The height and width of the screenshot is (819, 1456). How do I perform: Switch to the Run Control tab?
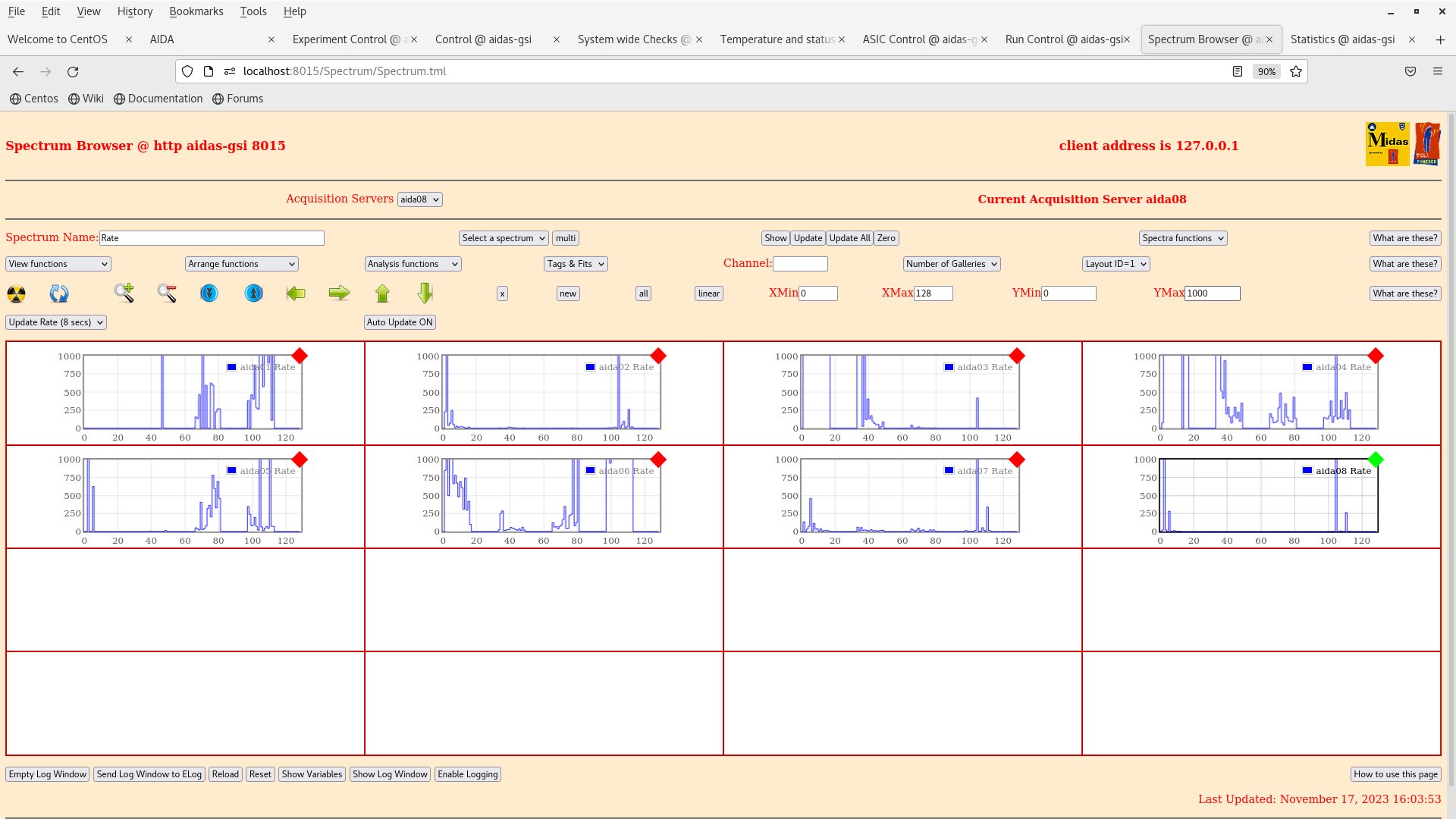pos(1063,39)
